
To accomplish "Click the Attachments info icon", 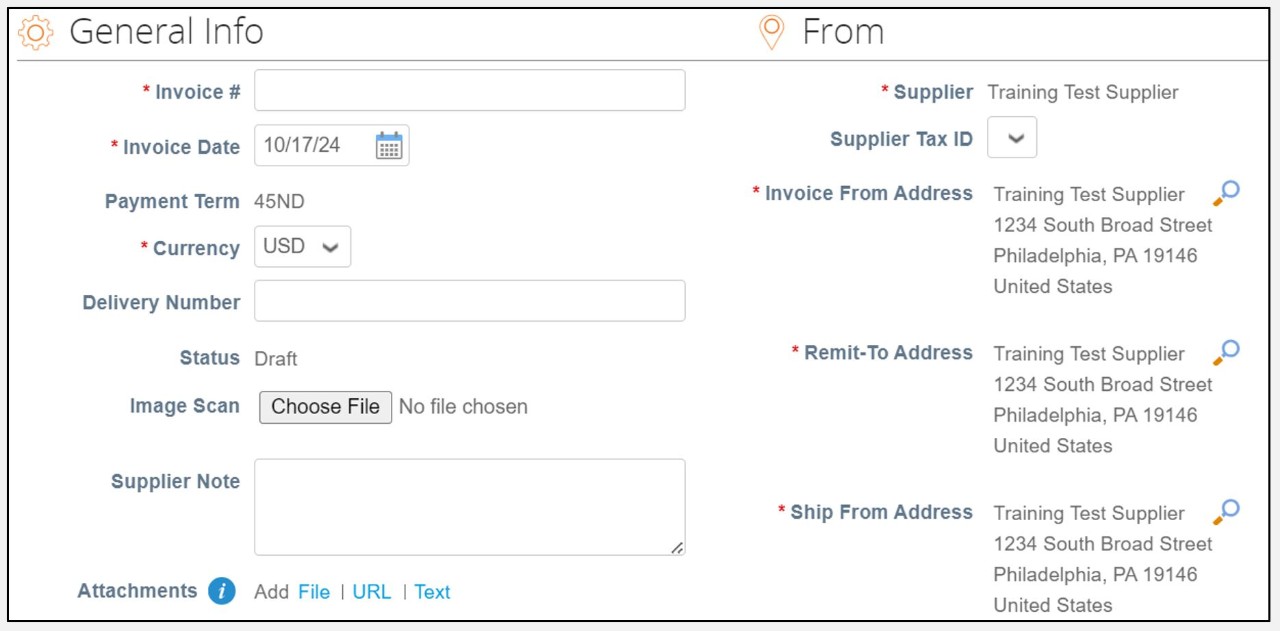I will (222, 591).
